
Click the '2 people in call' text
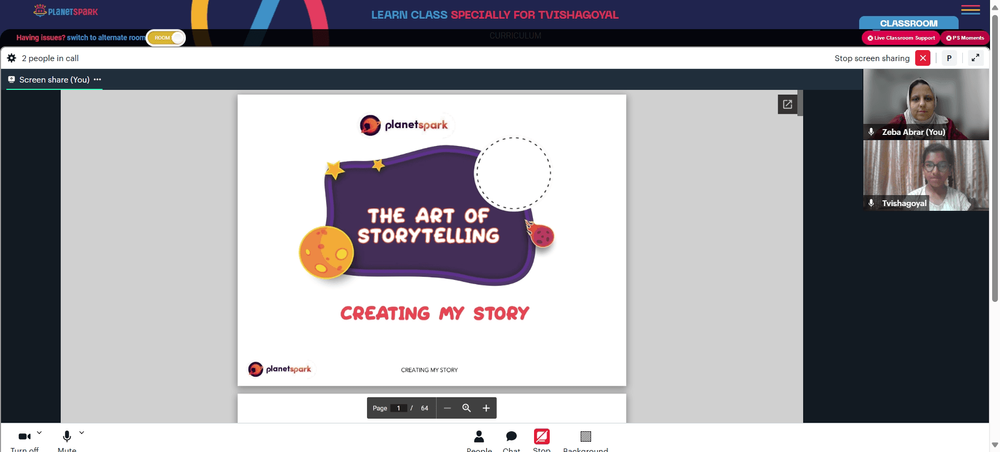point(50,58)
